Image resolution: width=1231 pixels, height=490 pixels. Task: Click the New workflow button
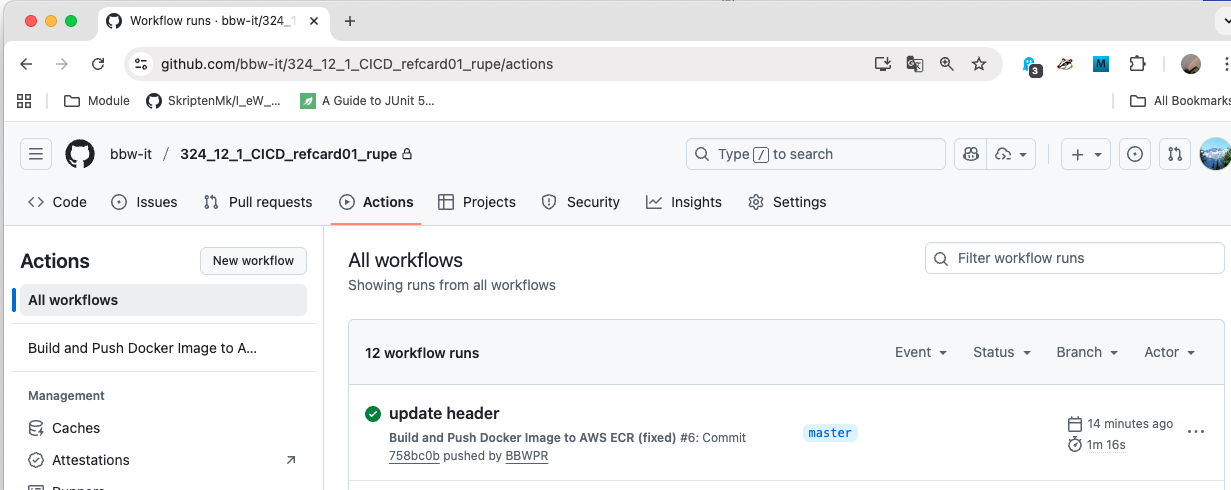[253, 261]
